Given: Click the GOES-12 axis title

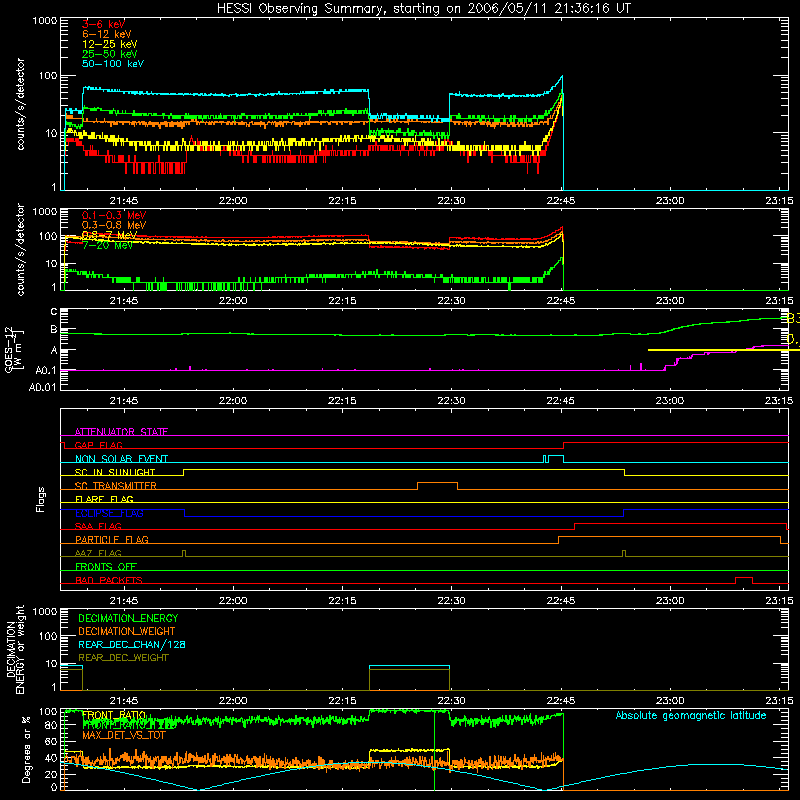Looking at the screenshot, I should pos(9,349).
